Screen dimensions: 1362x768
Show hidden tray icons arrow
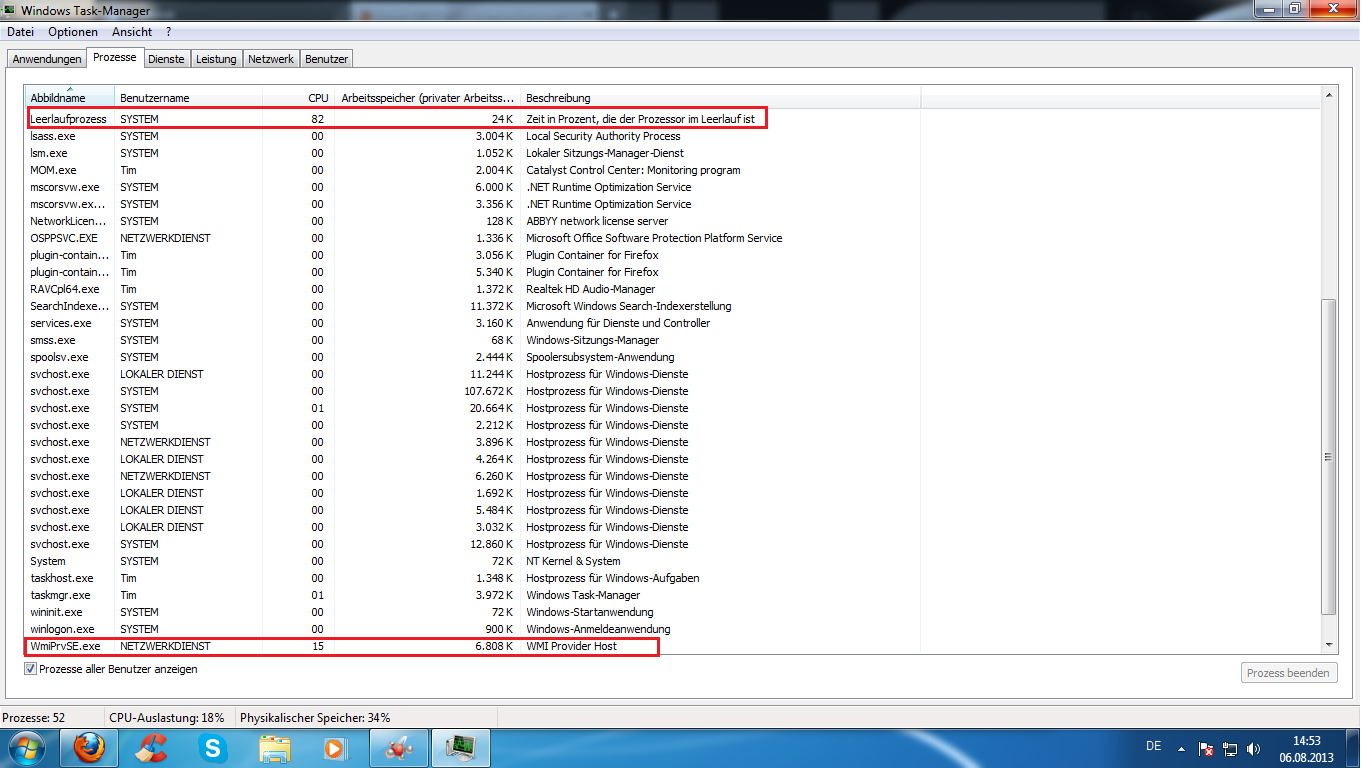(x=1183, y=748)
